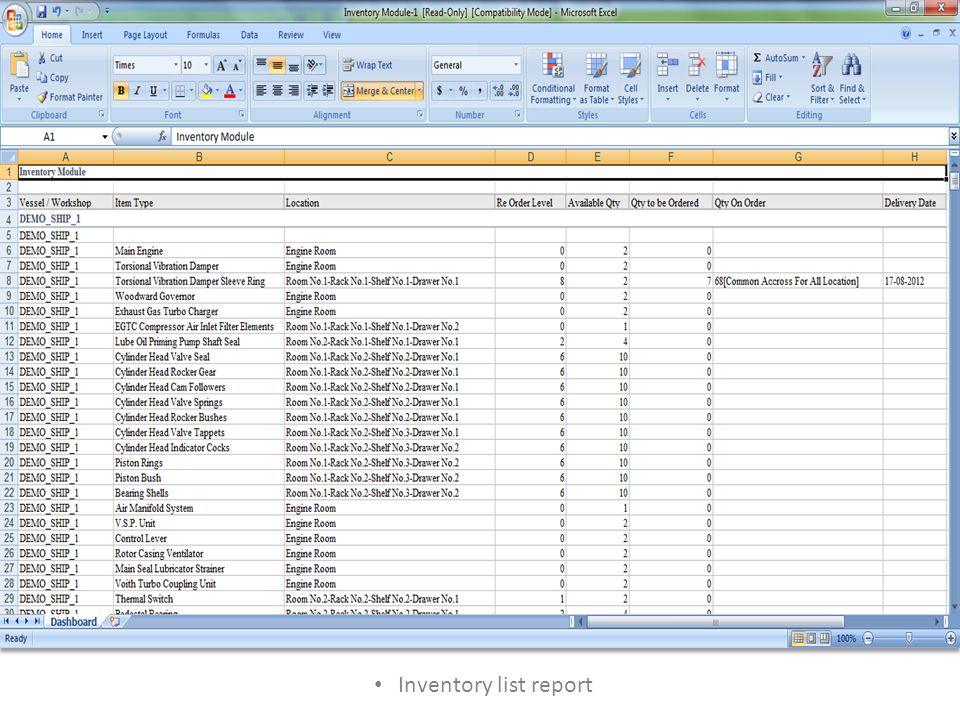Switch to Page Break Preview in status bar
Image resolution: width=960 pixels, height=720 pixels.
click(825, 639)
